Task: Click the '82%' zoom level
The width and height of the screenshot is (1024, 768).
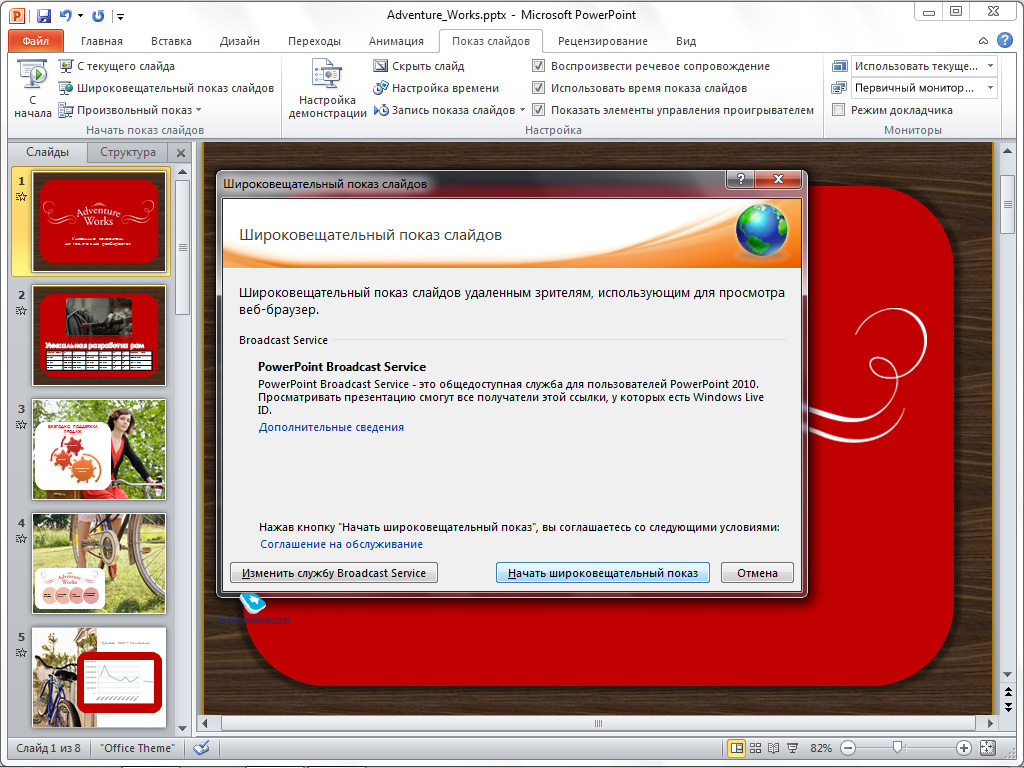Action: pyautogui.click(x=821, y=748)
